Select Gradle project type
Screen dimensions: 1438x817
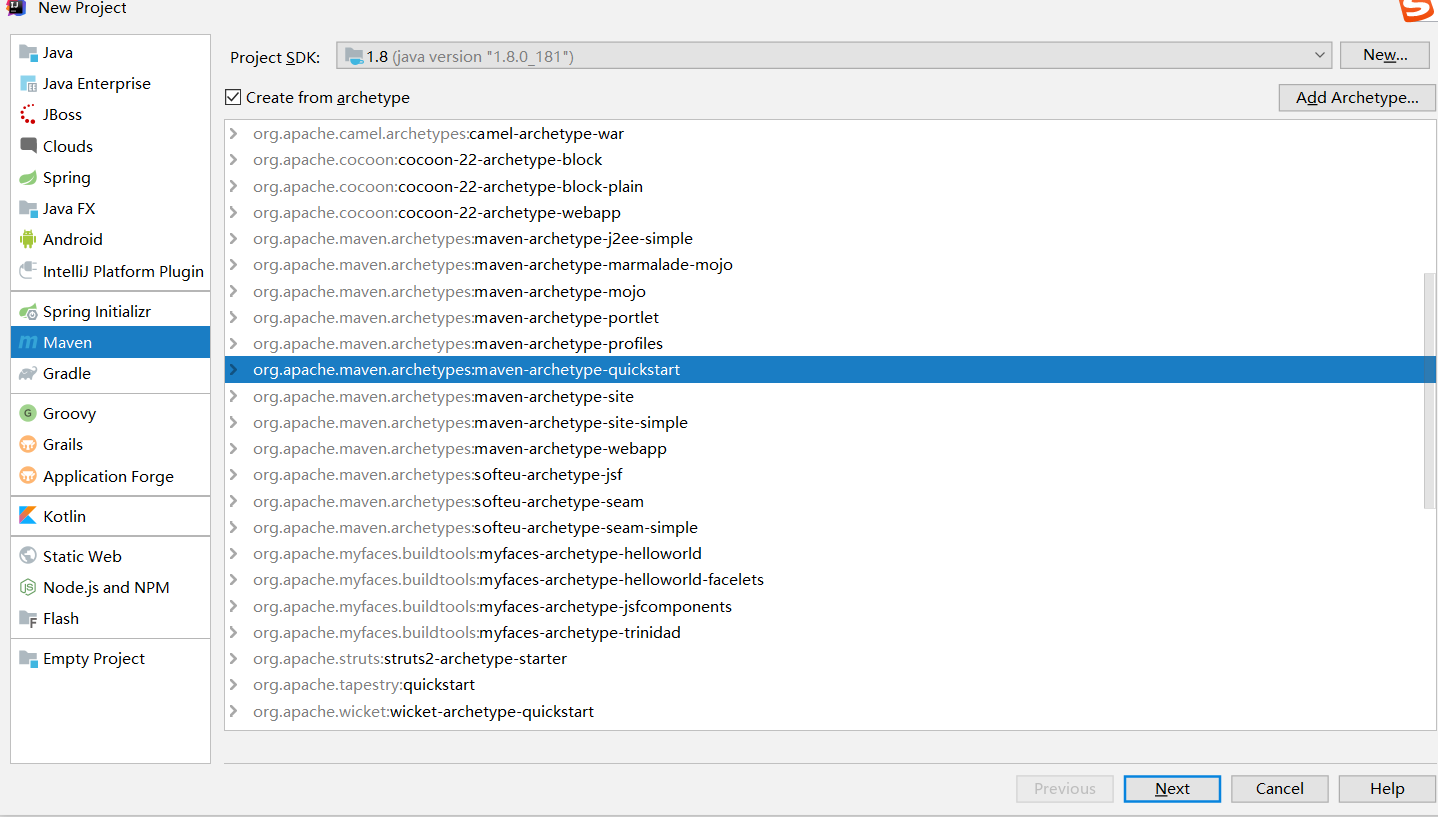[110, 374]
